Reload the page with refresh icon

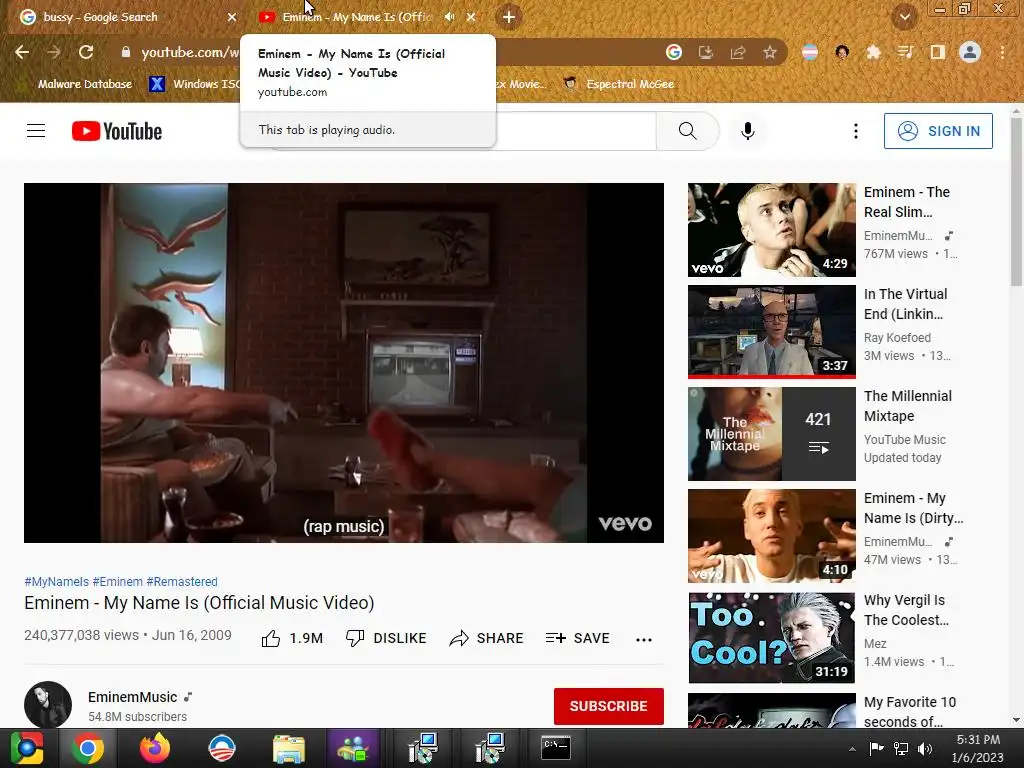86,52
